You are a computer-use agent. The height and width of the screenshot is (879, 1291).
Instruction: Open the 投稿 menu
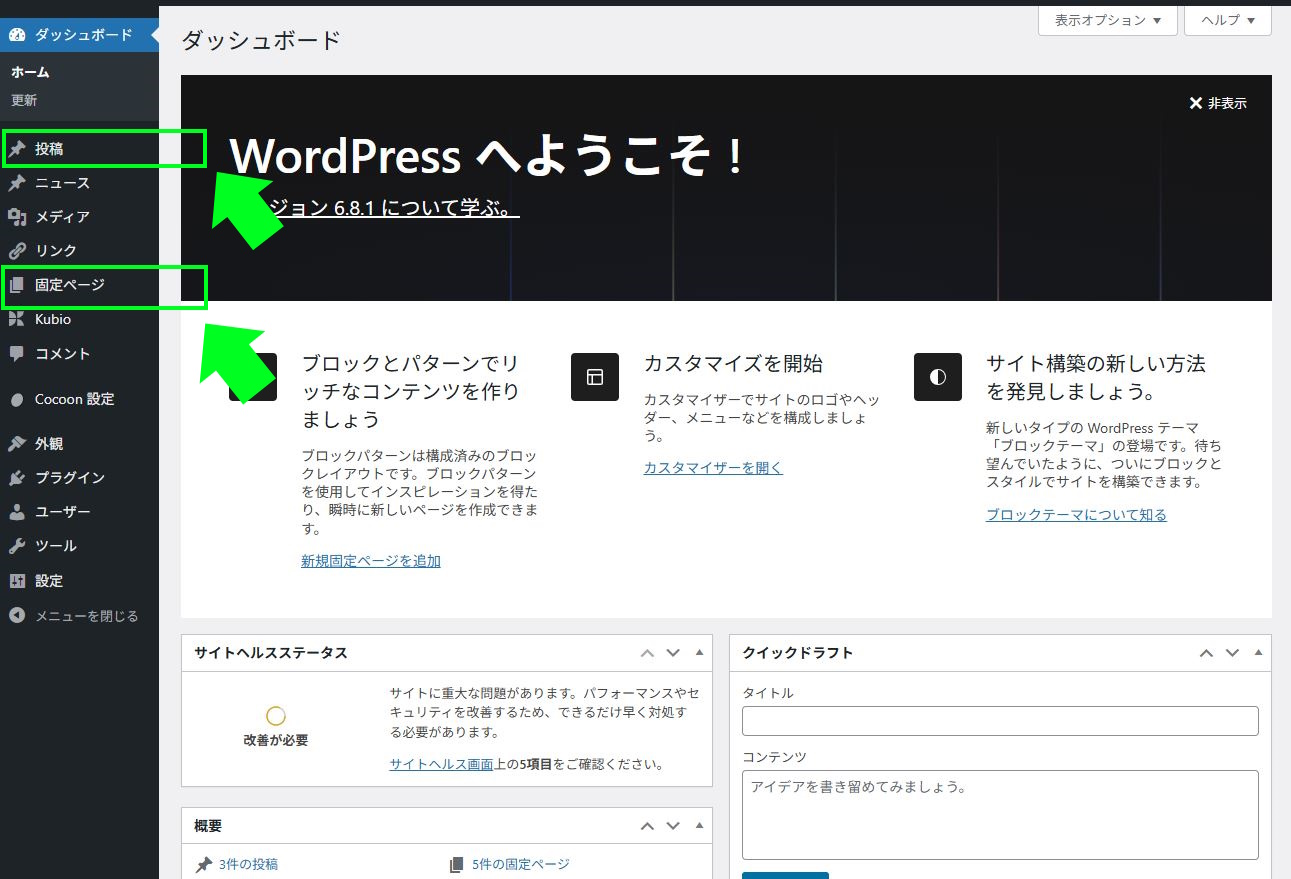pos(79,149)
